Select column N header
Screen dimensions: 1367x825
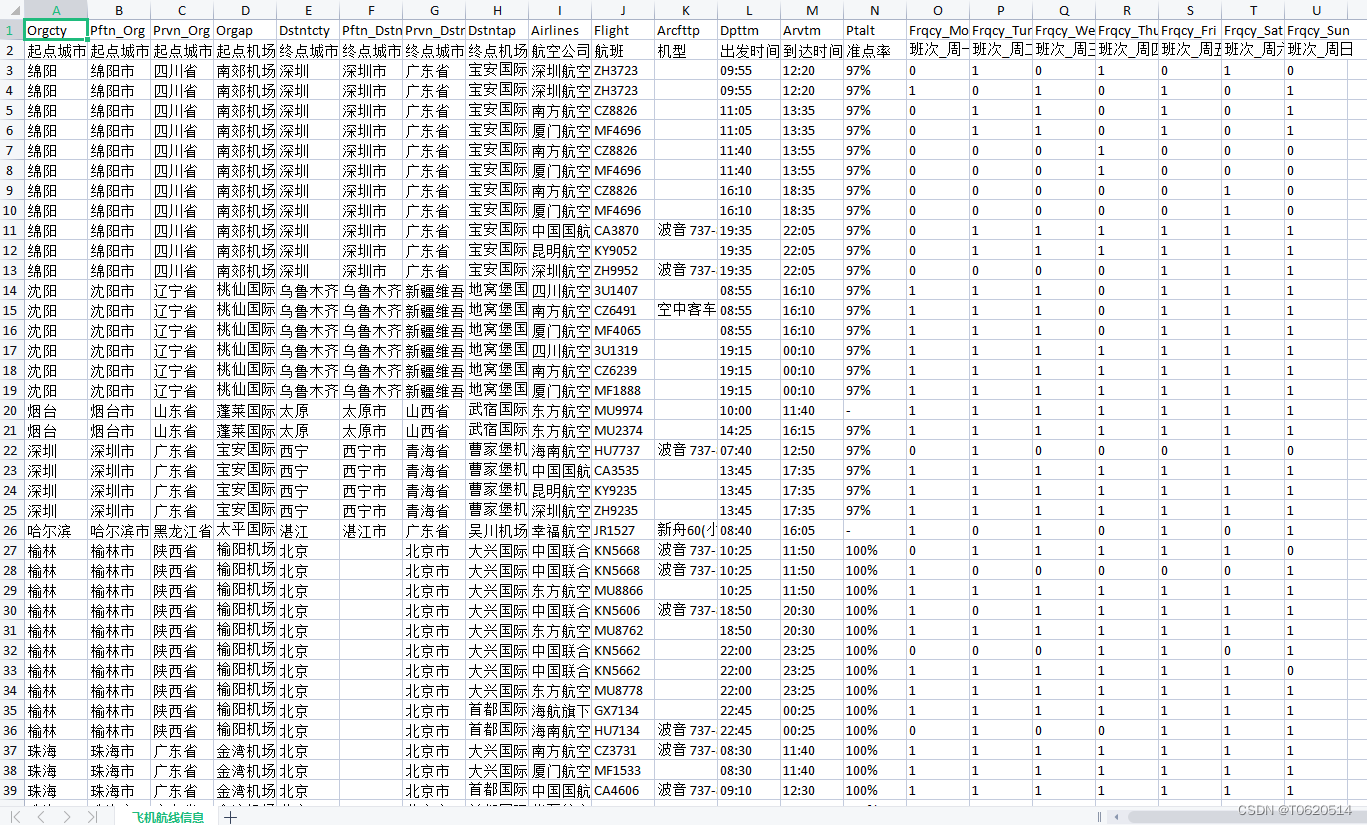875,10
